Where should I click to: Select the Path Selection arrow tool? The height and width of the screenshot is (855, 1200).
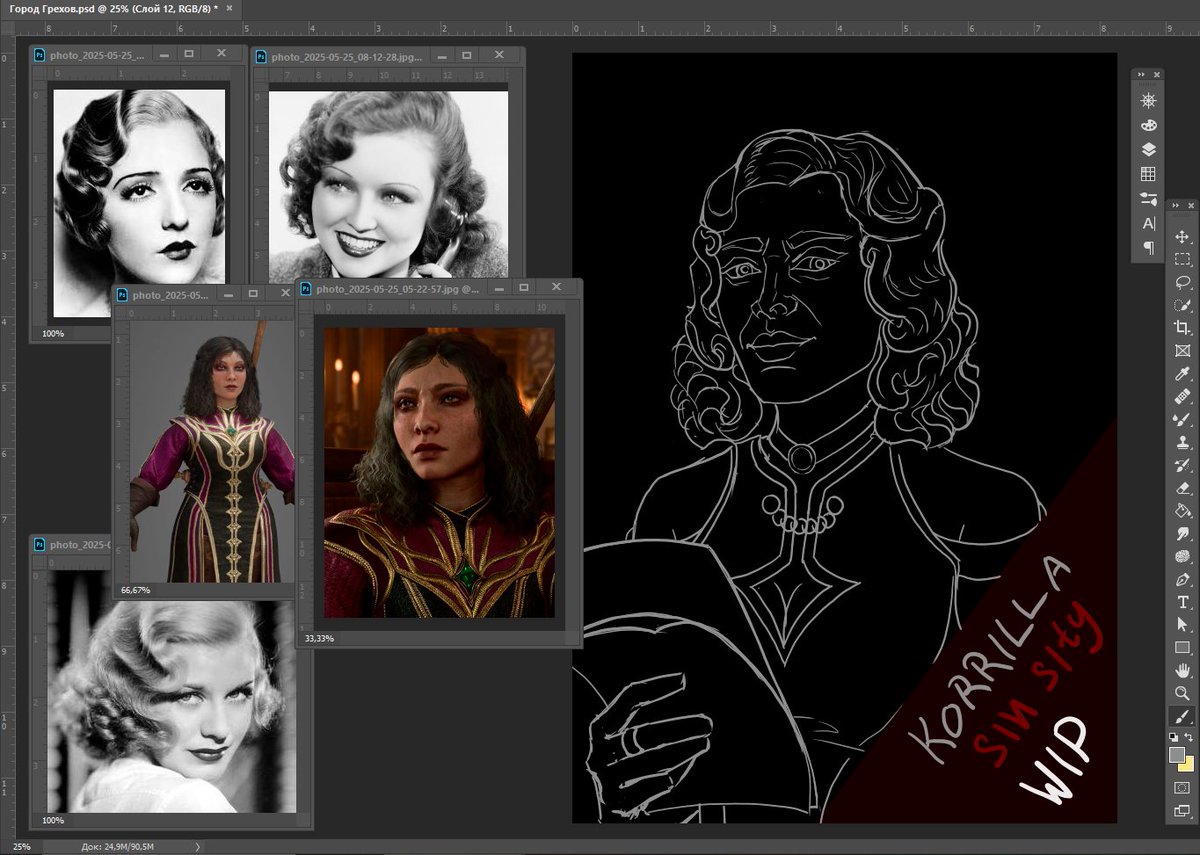1182,625
